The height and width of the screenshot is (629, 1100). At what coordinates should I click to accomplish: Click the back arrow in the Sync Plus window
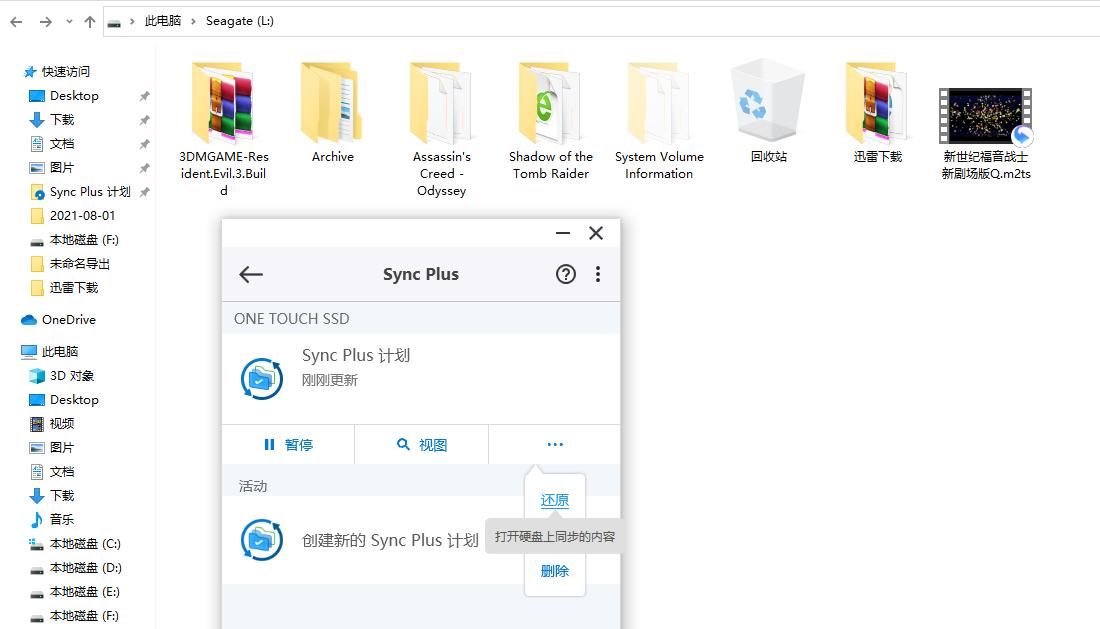tap(251, 274)
